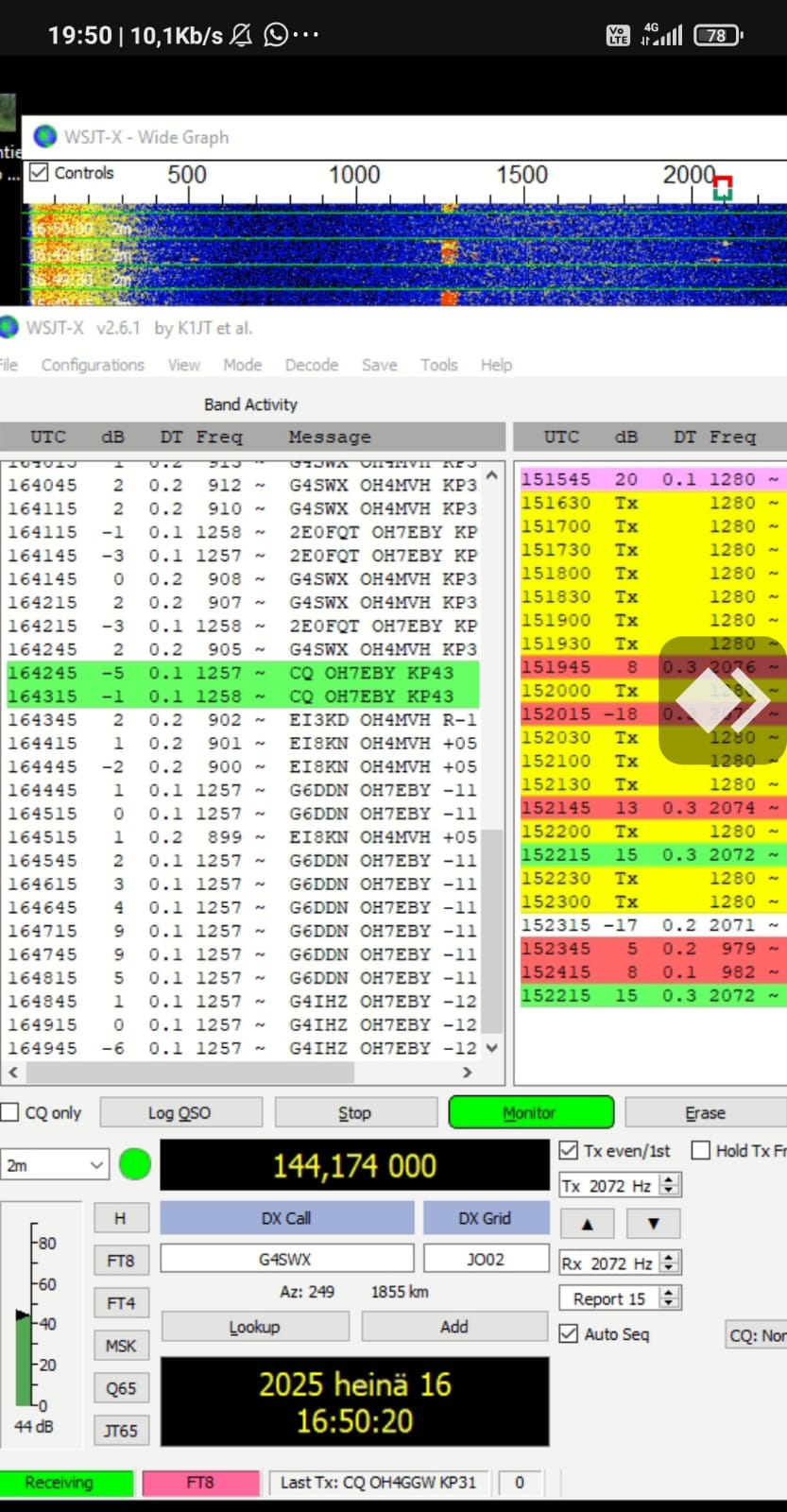Image resolution: width=787 pixels, height=1512 pixels.
Task: Open the View menu
Action: (x=184, y=365)
